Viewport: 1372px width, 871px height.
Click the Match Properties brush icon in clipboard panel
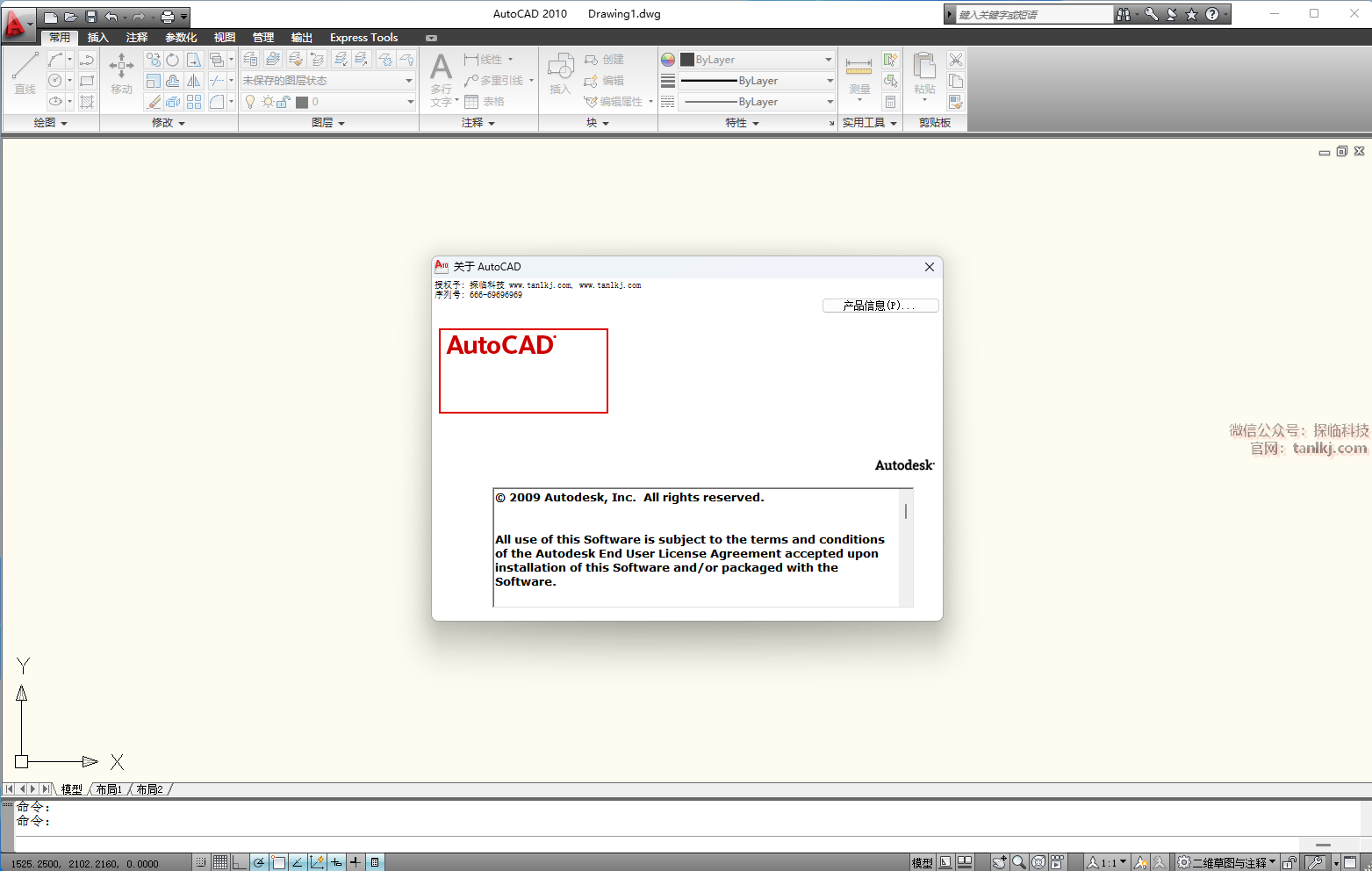pyautogui.click(x=956, y=102)
